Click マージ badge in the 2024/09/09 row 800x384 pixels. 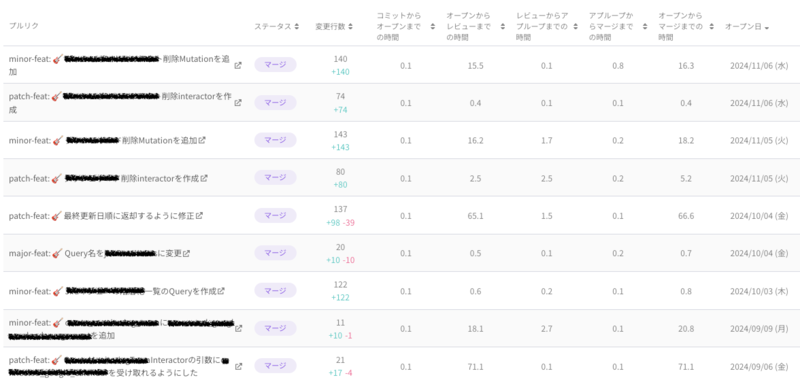(276, 328)
